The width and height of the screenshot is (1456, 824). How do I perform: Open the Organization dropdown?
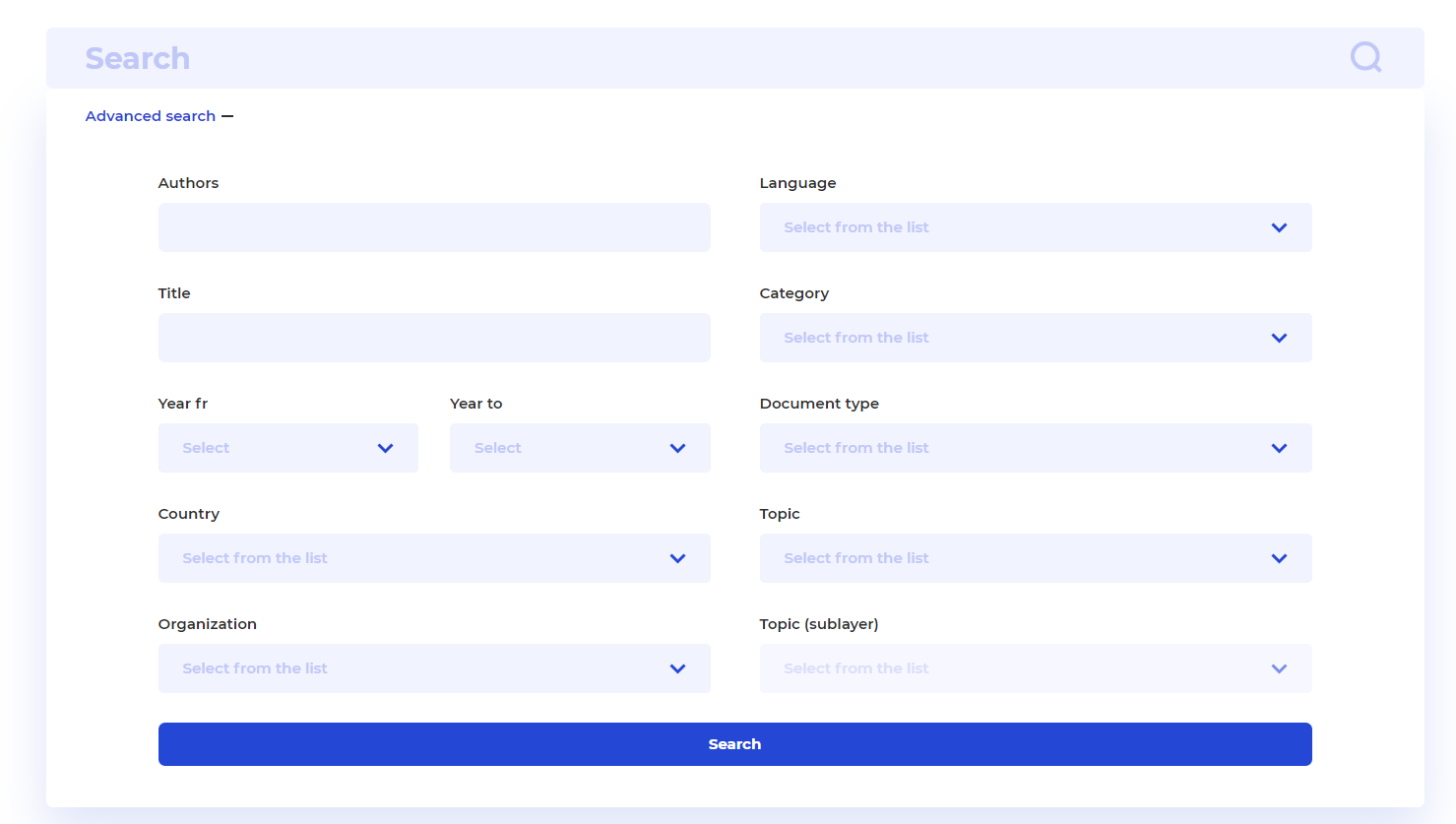pos(433,668)
